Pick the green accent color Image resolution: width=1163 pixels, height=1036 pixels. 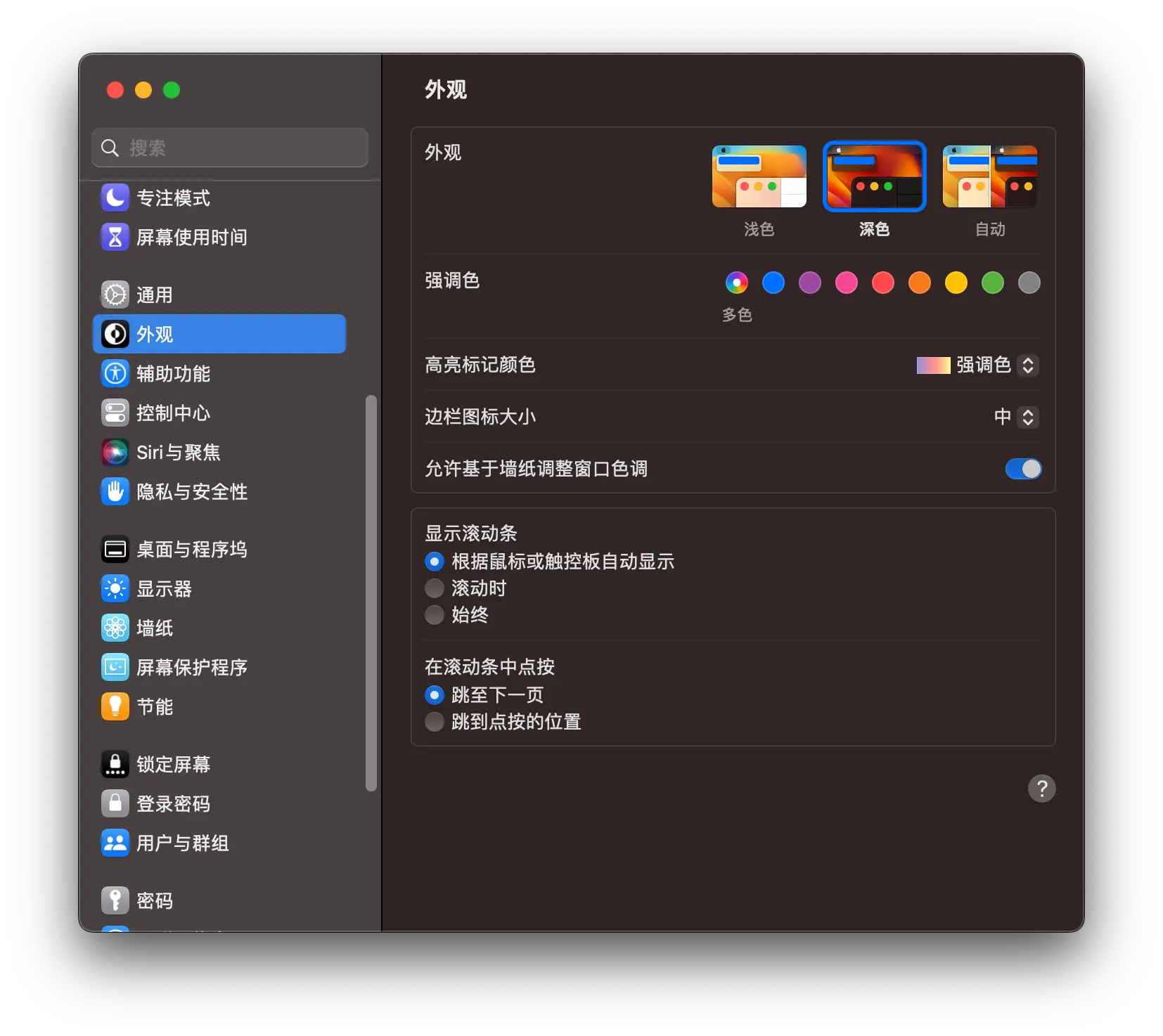tap(993, 283)
